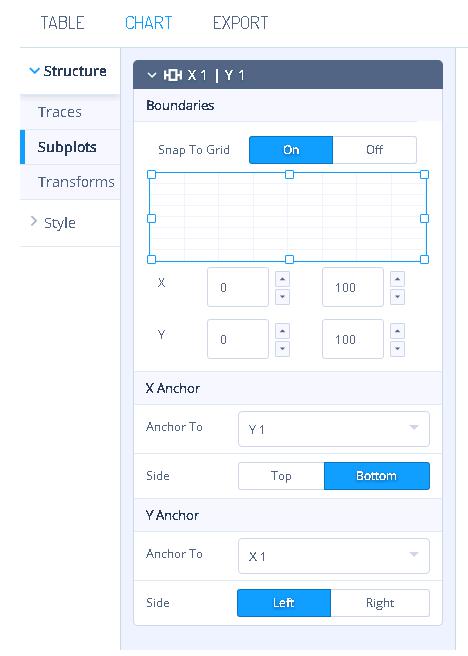Increase the X end value of 100

(397, 279)
